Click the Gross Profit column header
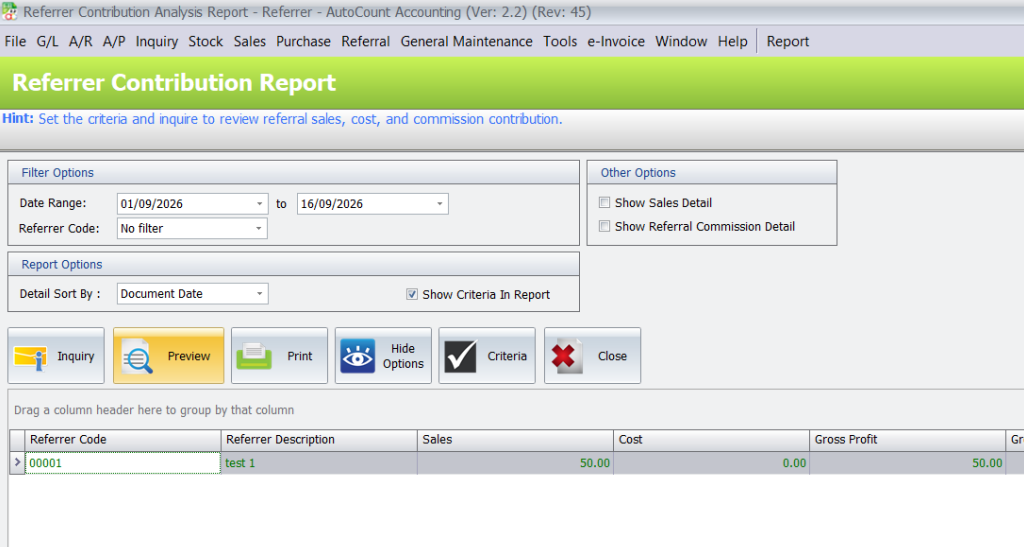 (907, 439)
